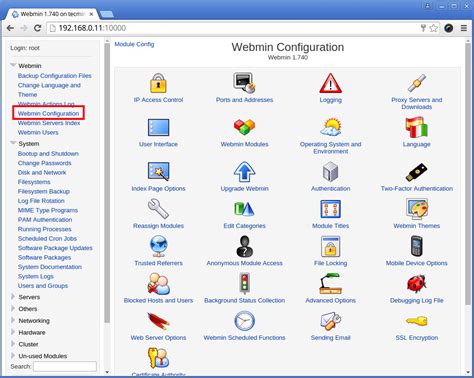The width and height of the screenshot is (474, 378).
Task: Click the Upgrade Webmin blue arrow icon
Action: click(x=244, y=172)
